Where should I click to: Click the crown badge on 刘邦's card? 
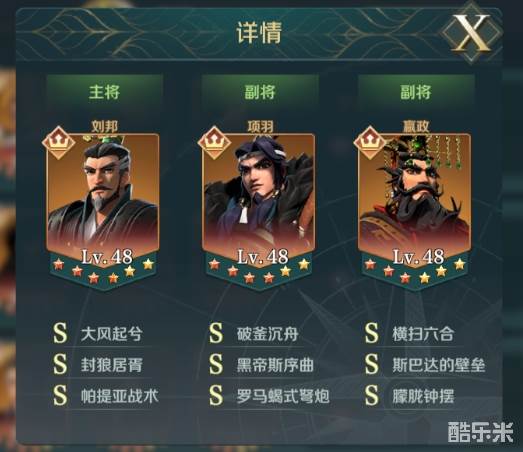pos(59,142)
